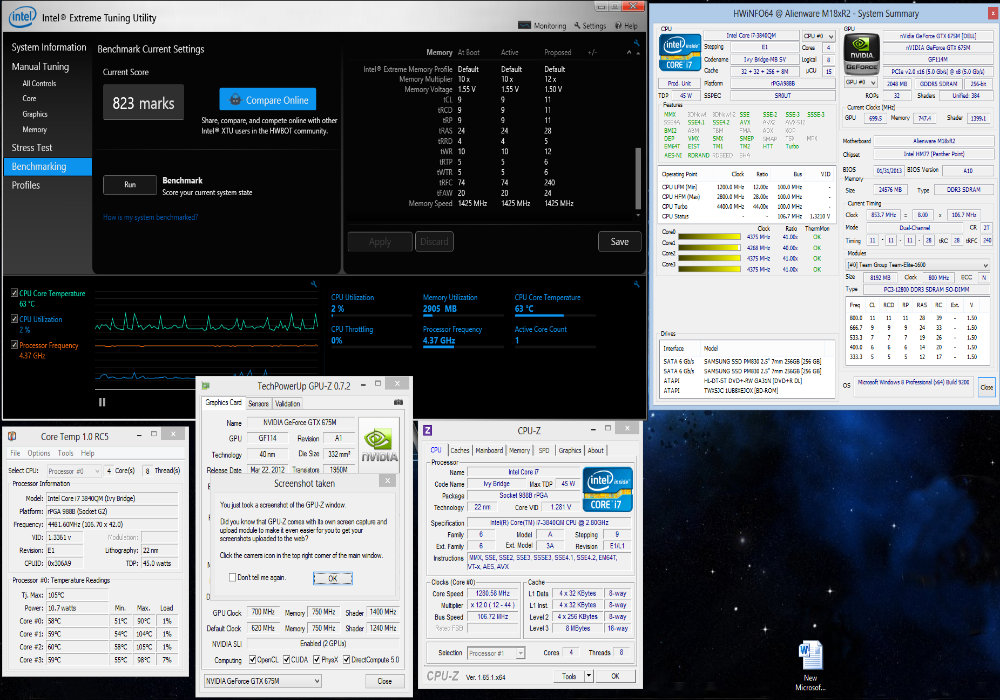The height and width of the screenshot is (700, 1000).
Task: Check Don't tell me again in GPU-Z dialog
Action: (232, 577)
